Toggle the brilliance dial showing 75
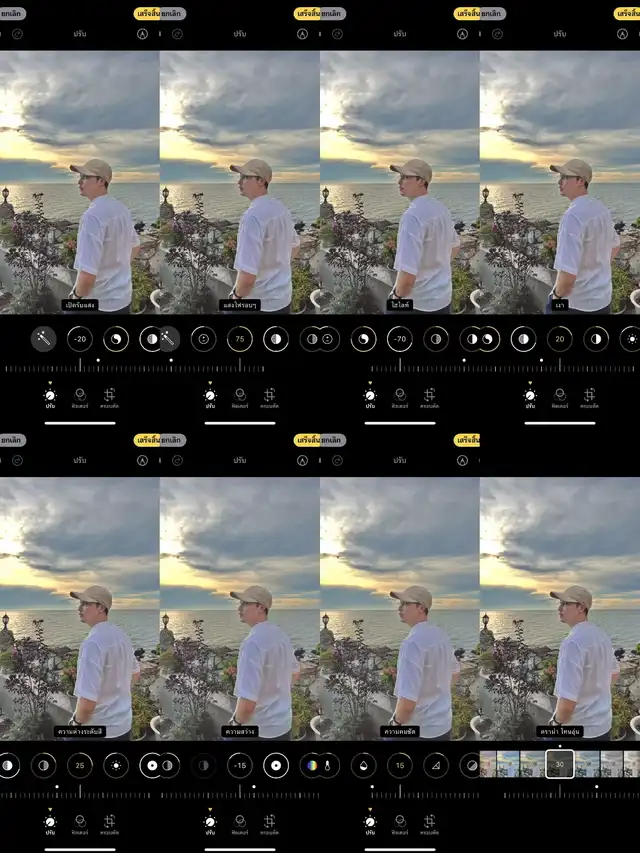 pyautogui.click(x=239, y=339)
